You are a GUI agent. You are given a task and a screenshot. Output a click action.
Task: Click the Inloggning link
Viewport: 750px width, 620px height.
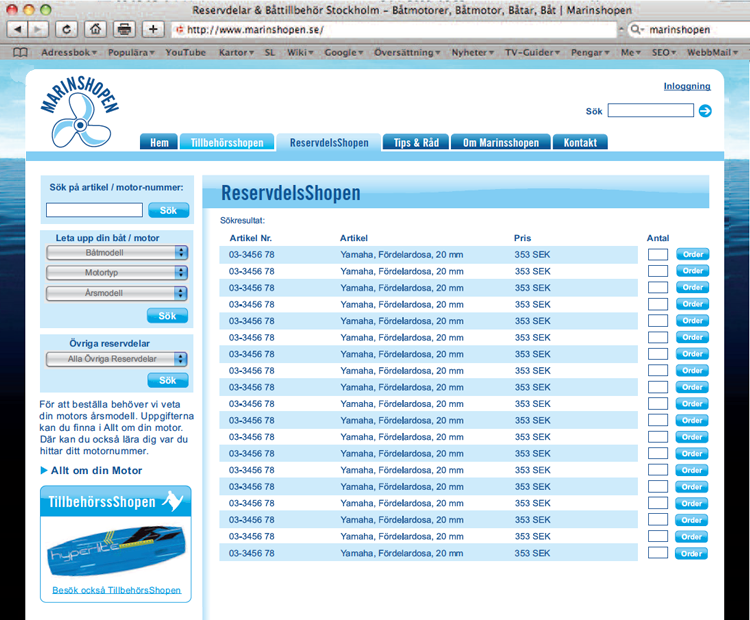click(686, 86)
